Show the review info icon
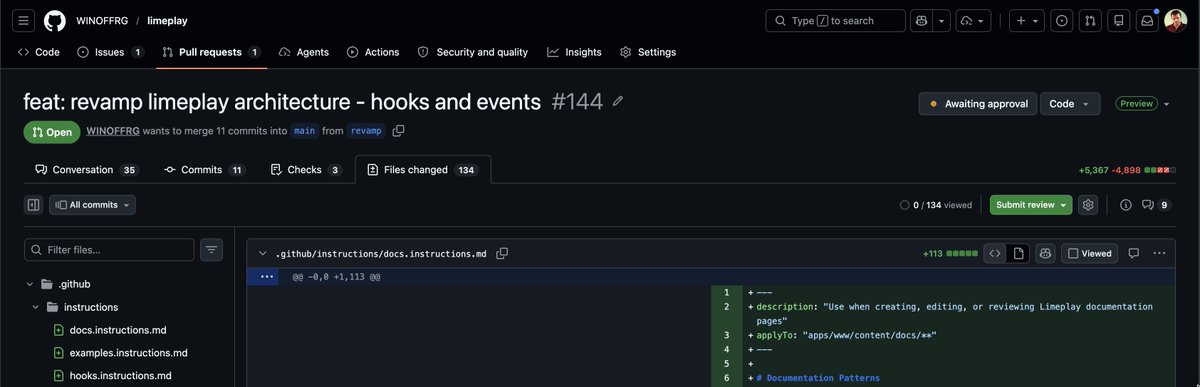Screen dimensions: 1200x387 1126,205
